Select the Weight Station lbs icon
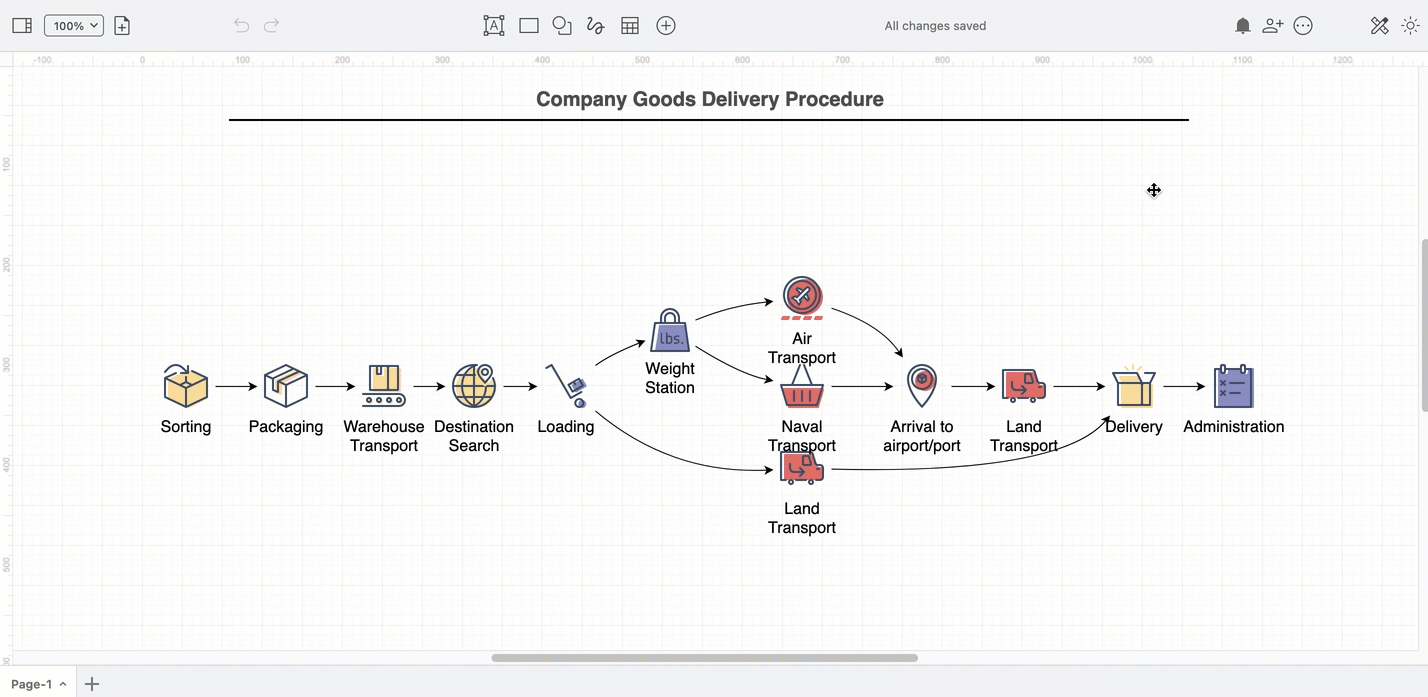This screenshot has width=1428, height=697. tap(670, 330)
